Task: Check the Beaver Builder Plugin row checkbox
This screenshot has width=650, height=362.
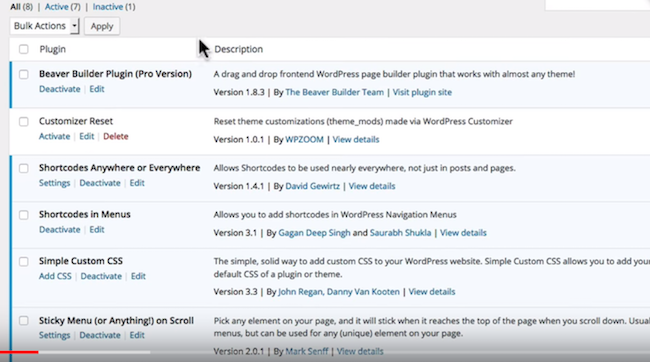Action: tap(24, 75)
